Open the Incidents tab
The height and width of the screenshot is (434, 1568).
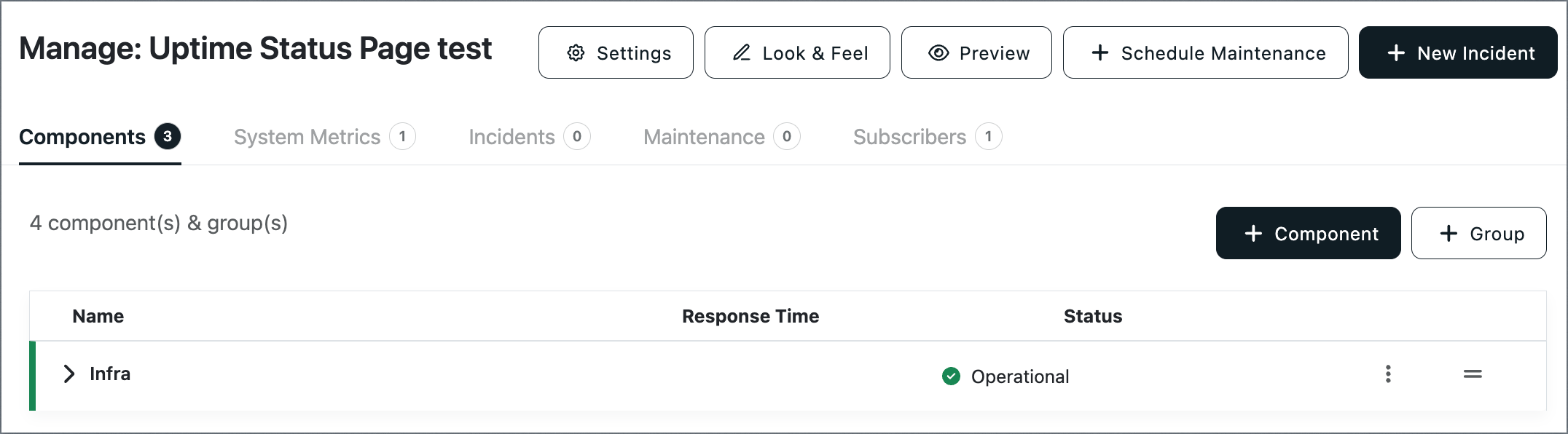point(529,137)
